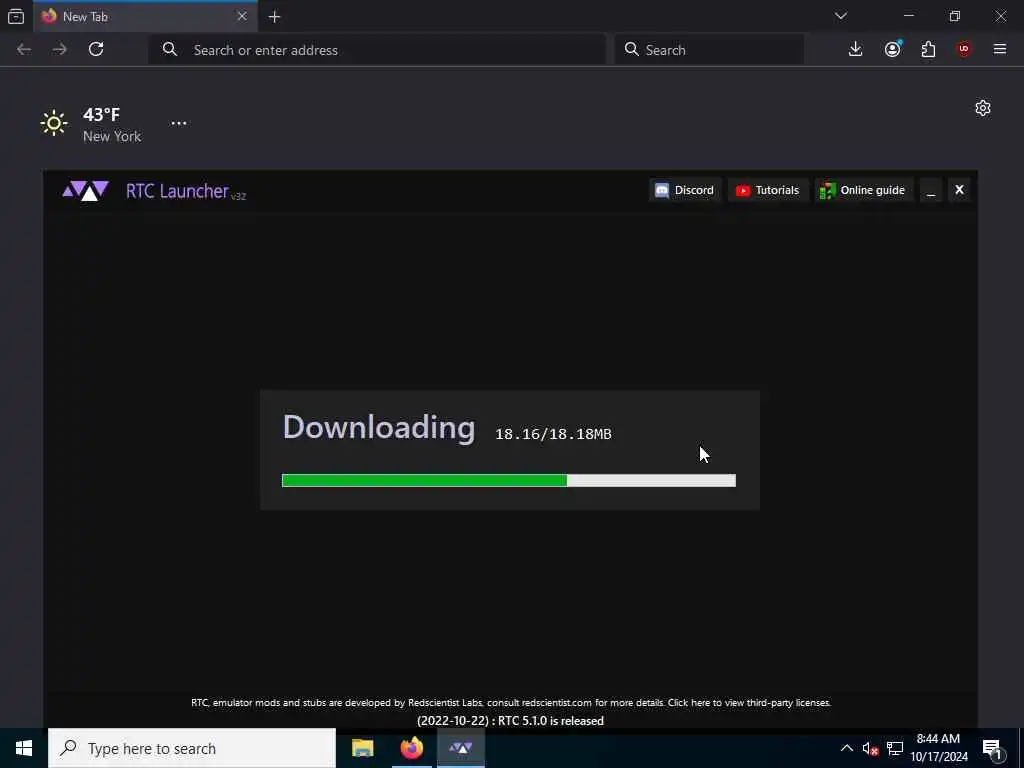Switch to Firefox from the taskbar
Image resolution: width=1024 pixels, height=768 pixels.
coord(412,748)
